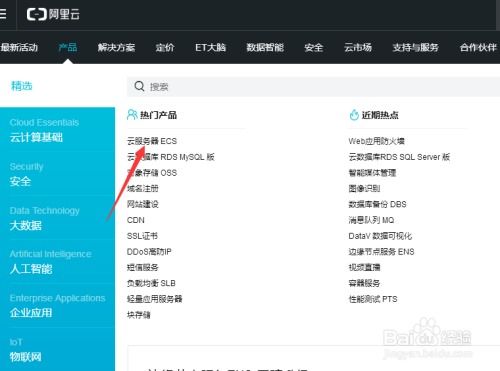
Task: Open 云数据库 RDS MySQL 版 link
Action: [x=171, y=157]
